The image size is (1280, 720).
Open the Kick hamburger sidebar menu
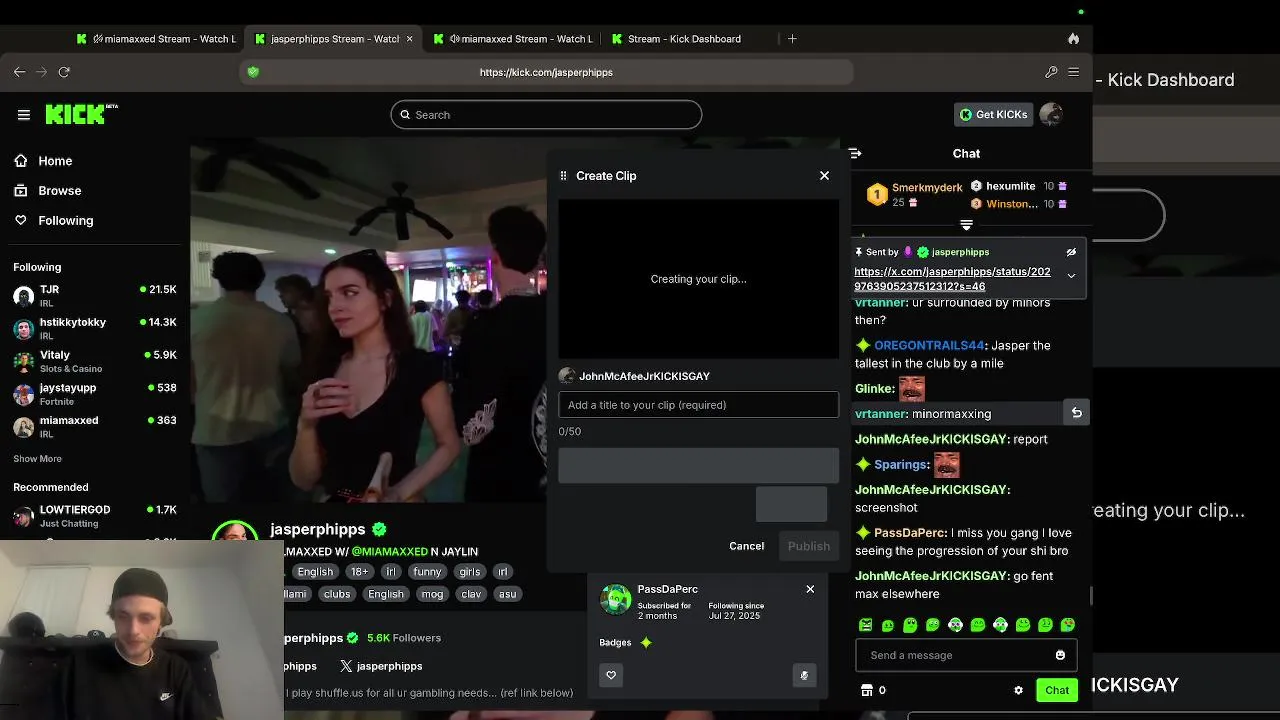[24, 115]
